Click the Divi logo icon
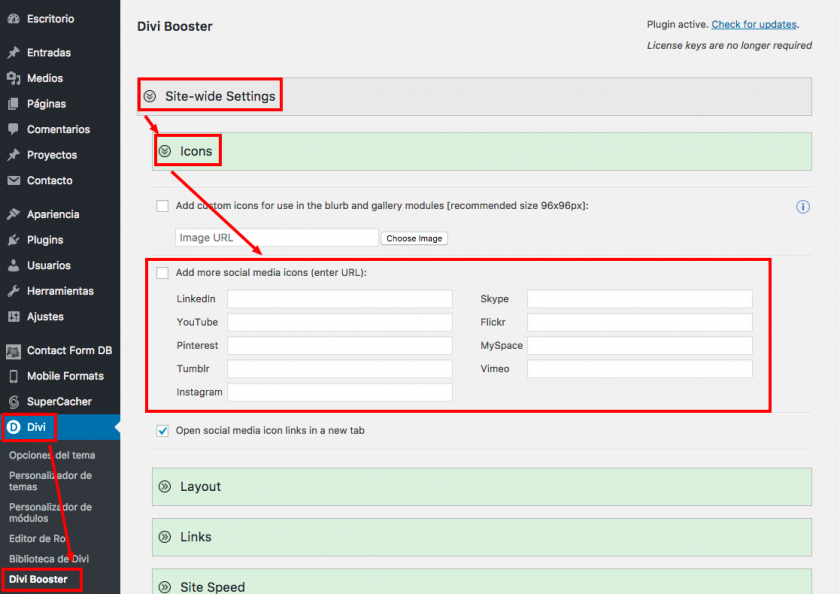 click(x=13, y=427)
